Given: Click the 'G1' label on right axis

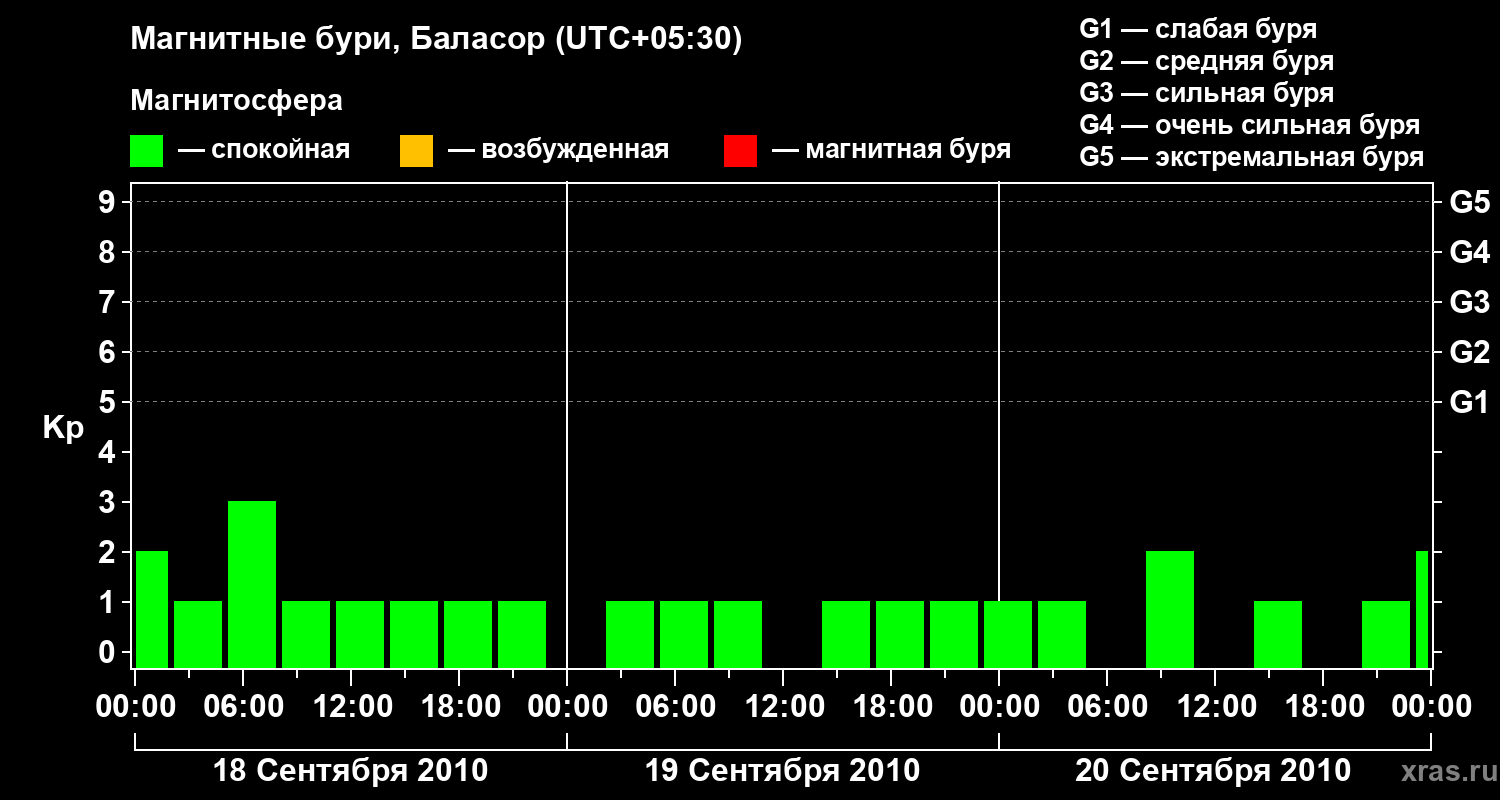Looking at the screenshot, I should click(x=1469, y=403).
